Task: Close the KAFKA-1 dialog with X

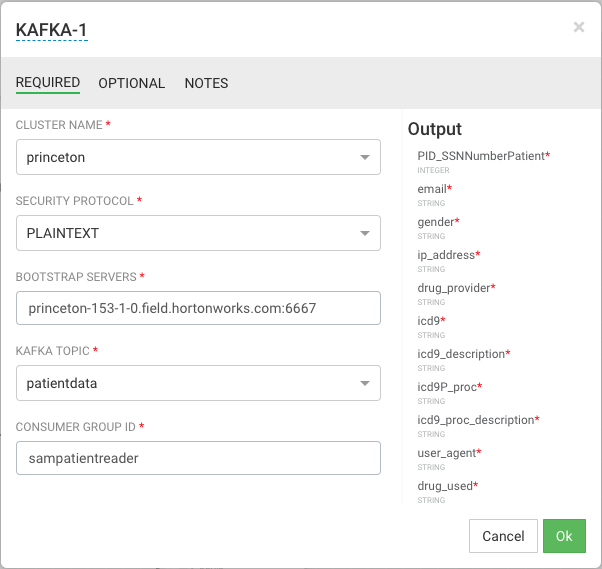Action: (x=578, y=27)
